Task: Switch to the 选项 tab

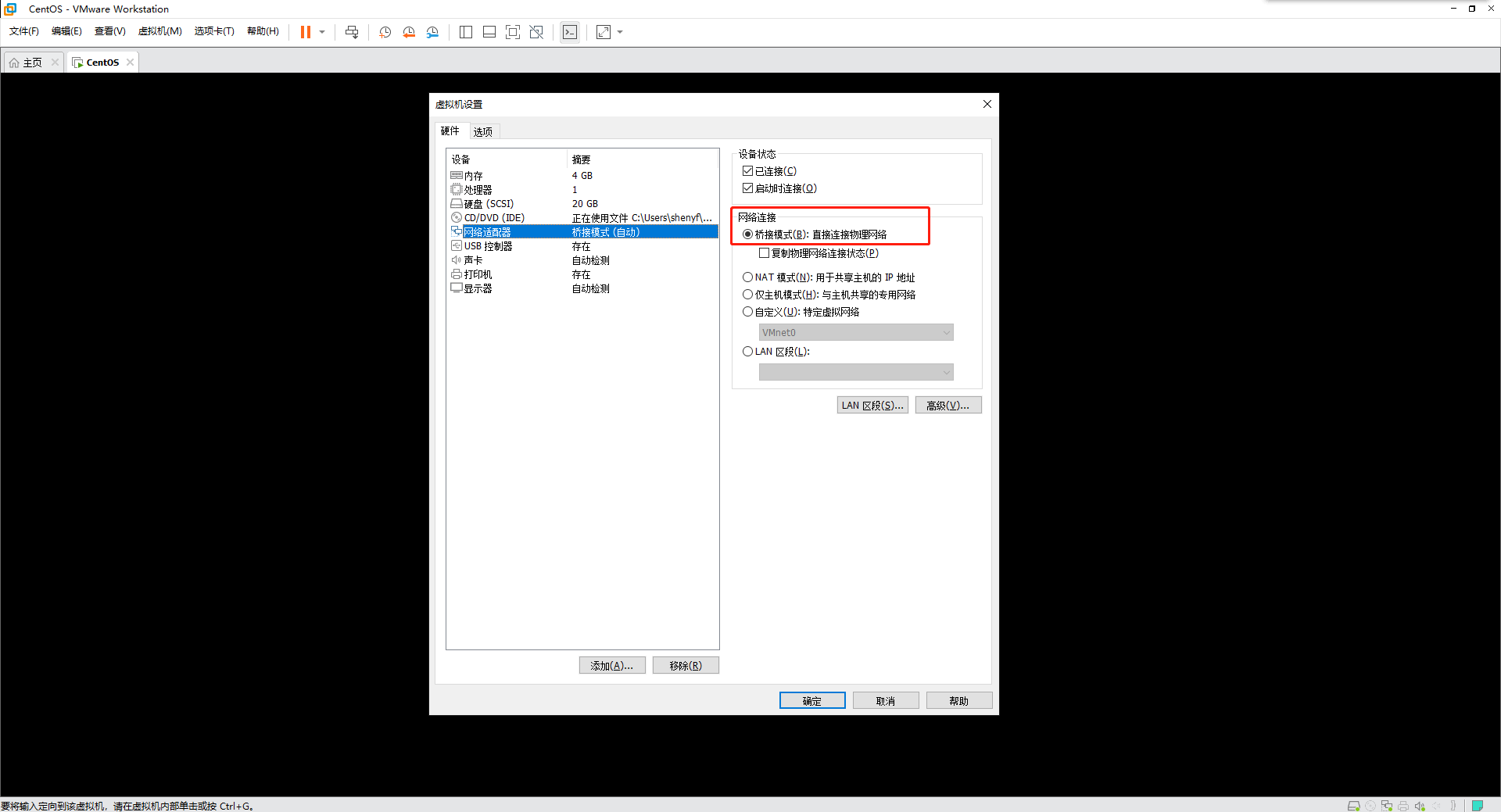Action: click(x=482, y=131)
